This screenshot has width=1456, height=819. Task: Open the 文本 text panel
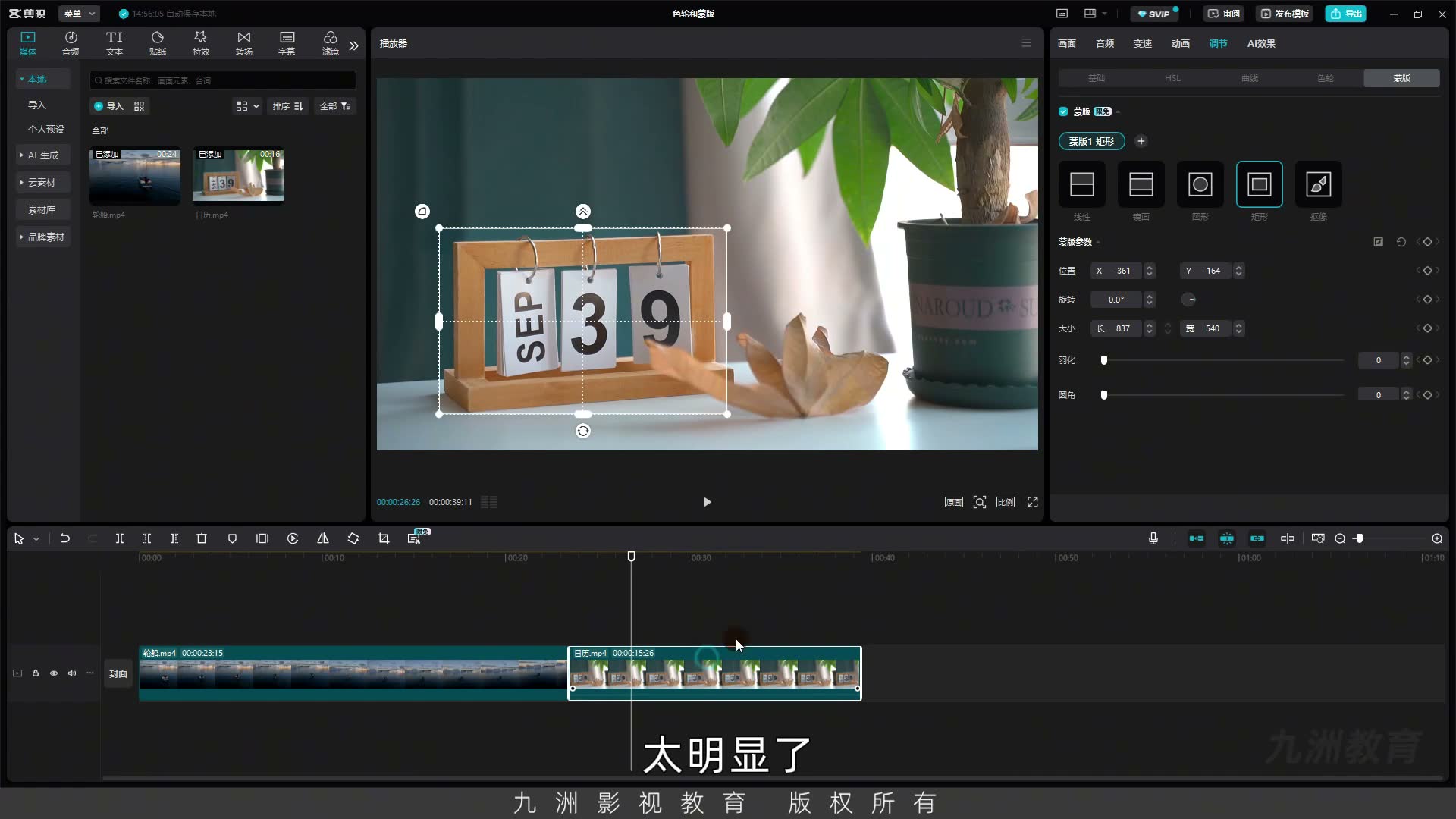114,43
